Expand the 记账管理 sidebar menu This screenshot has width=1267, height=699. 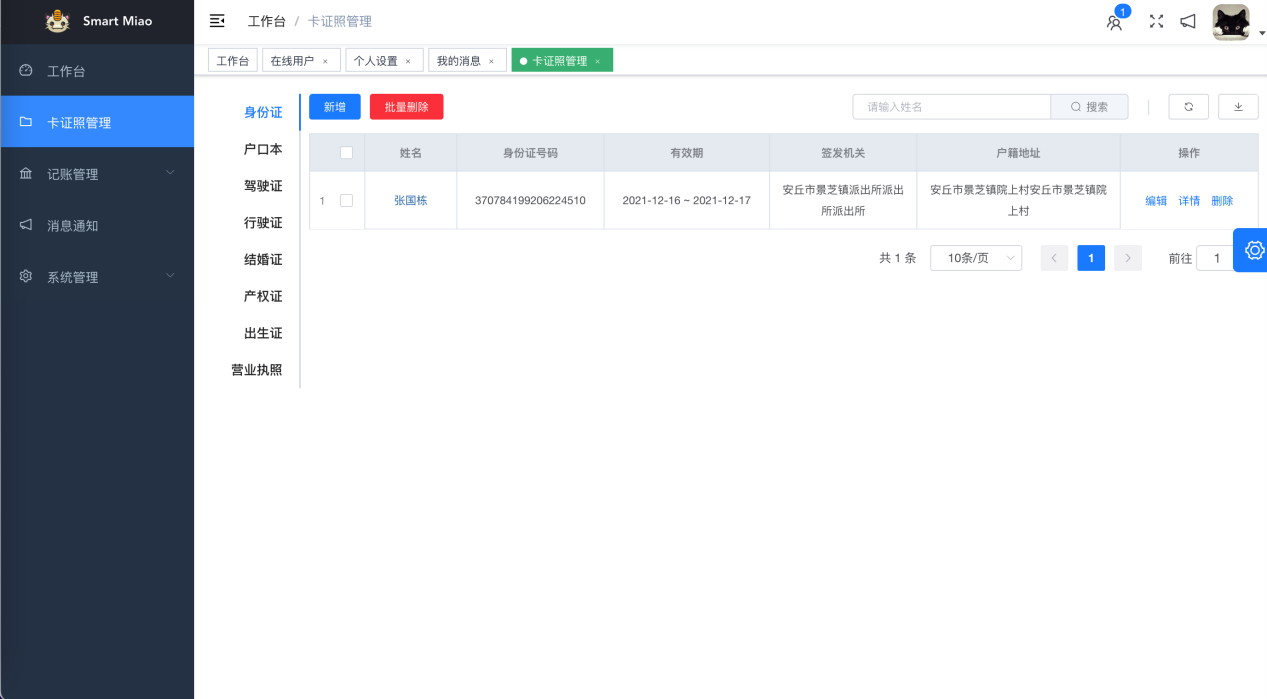click(97, 174)
